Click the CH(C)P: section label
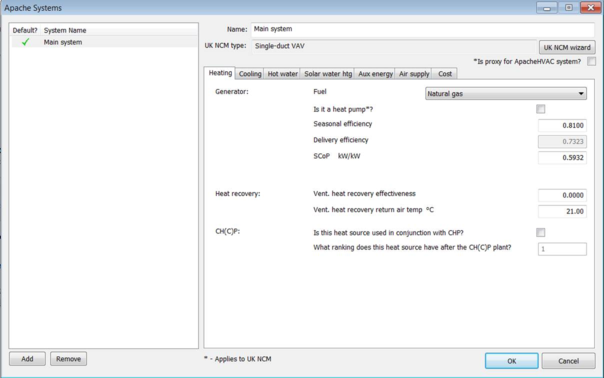The image size is (604, 378). point(228,232)
